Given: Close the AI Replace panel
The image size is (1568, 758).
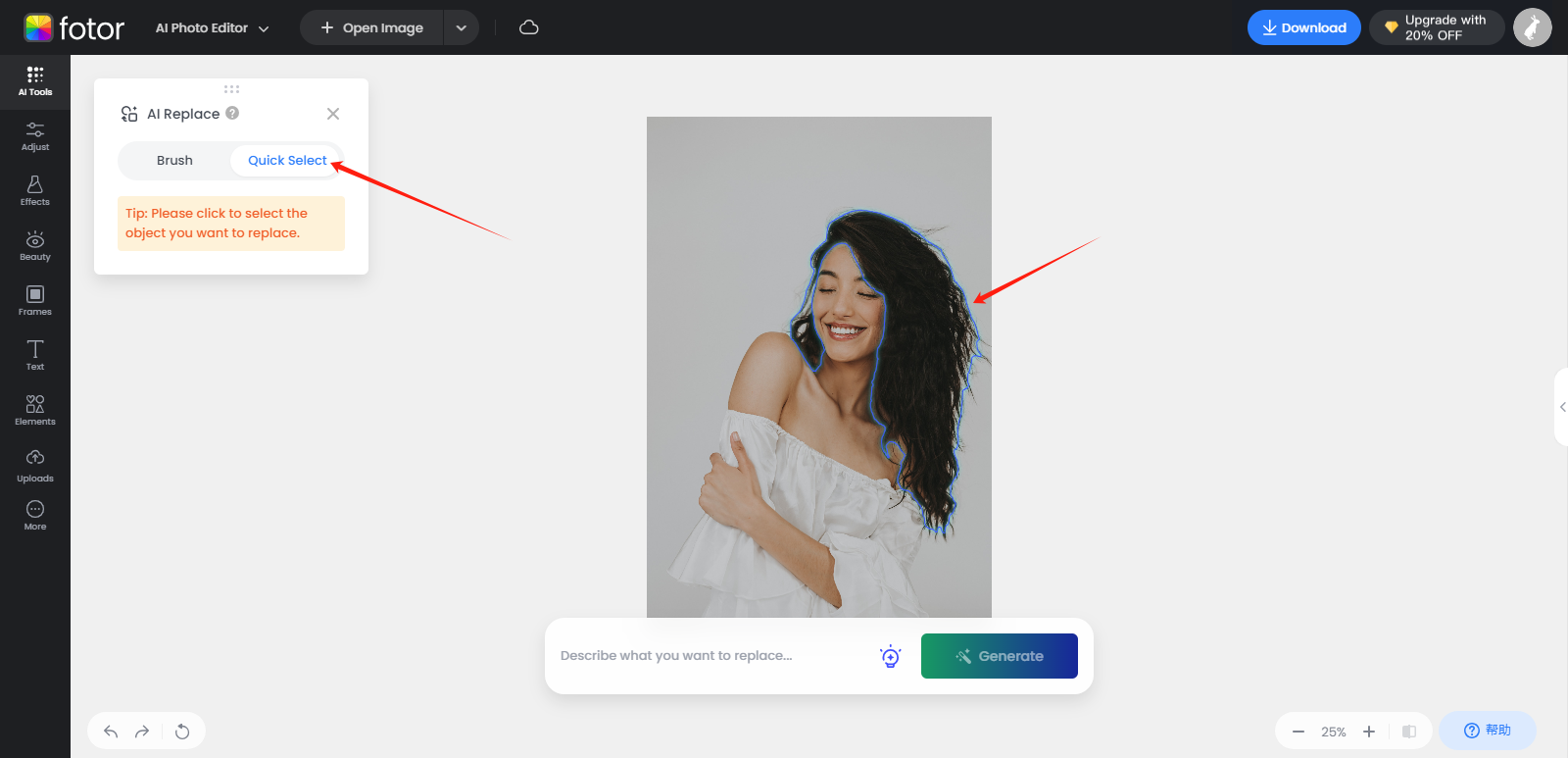Looking at the screenshot, I should tap(333, 114).
